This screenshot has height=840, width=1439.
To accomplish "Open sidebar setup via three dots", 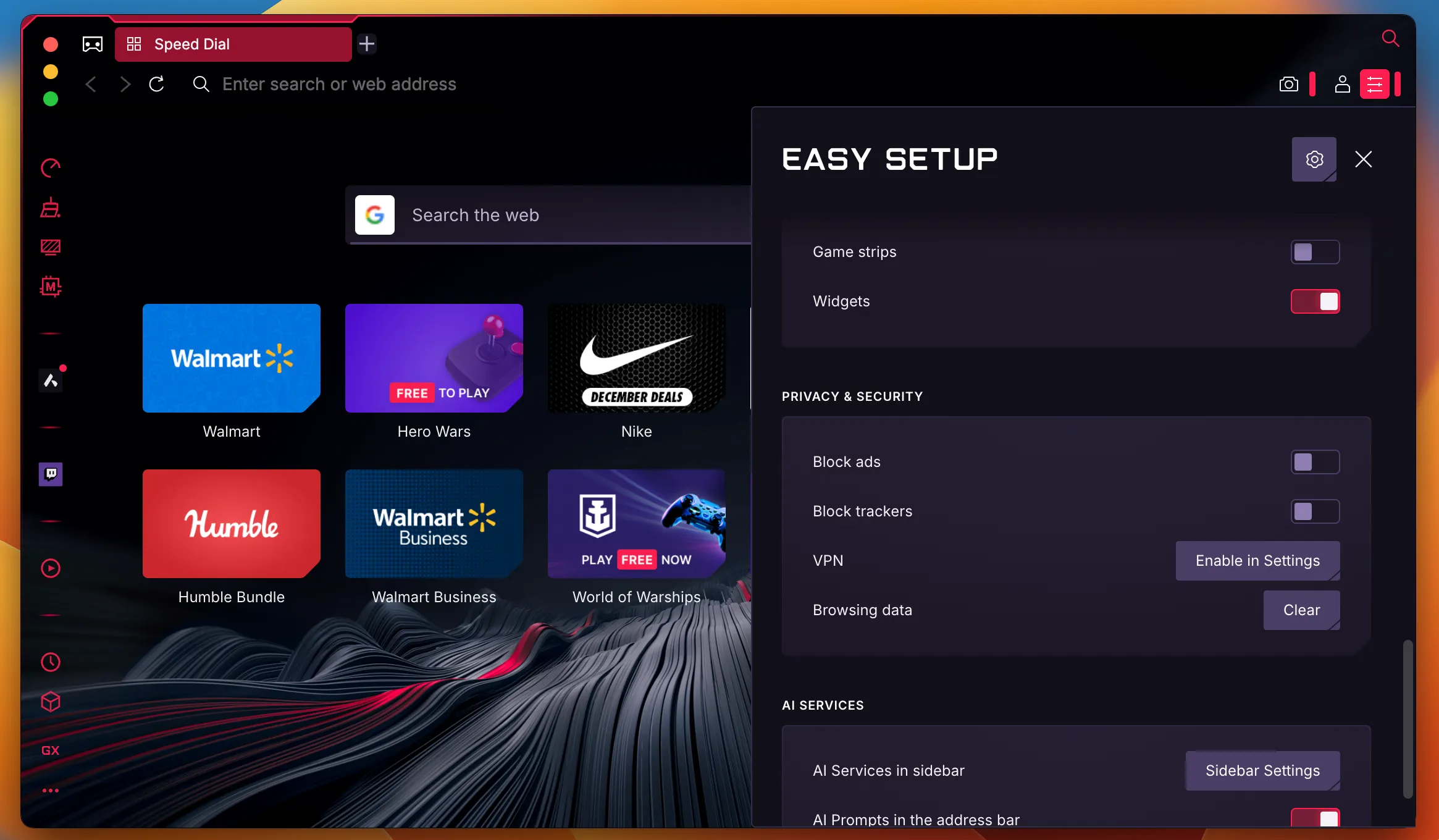I will (x=51, y=791).
